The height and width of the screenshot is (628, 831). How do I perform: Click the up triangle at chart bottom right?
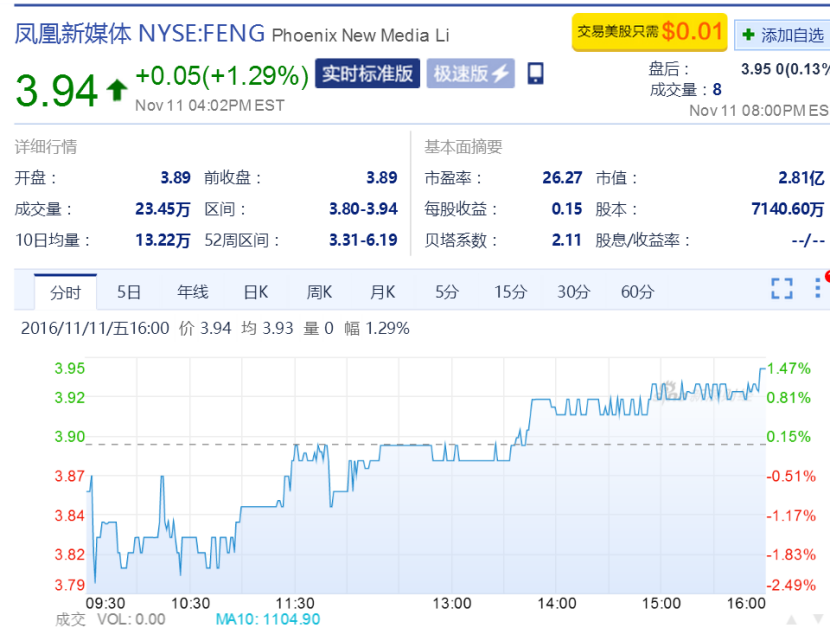[790, 618]
